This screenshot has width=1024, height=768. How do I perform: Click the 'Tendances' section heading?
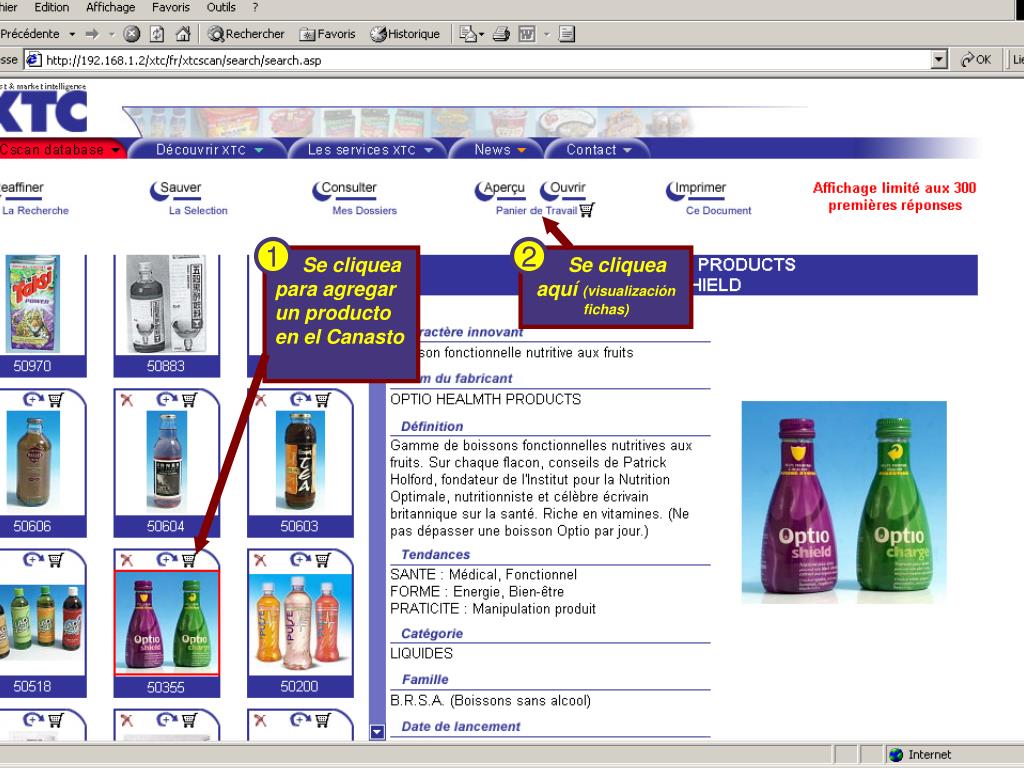pyautogui.click(x=436, y=554)
